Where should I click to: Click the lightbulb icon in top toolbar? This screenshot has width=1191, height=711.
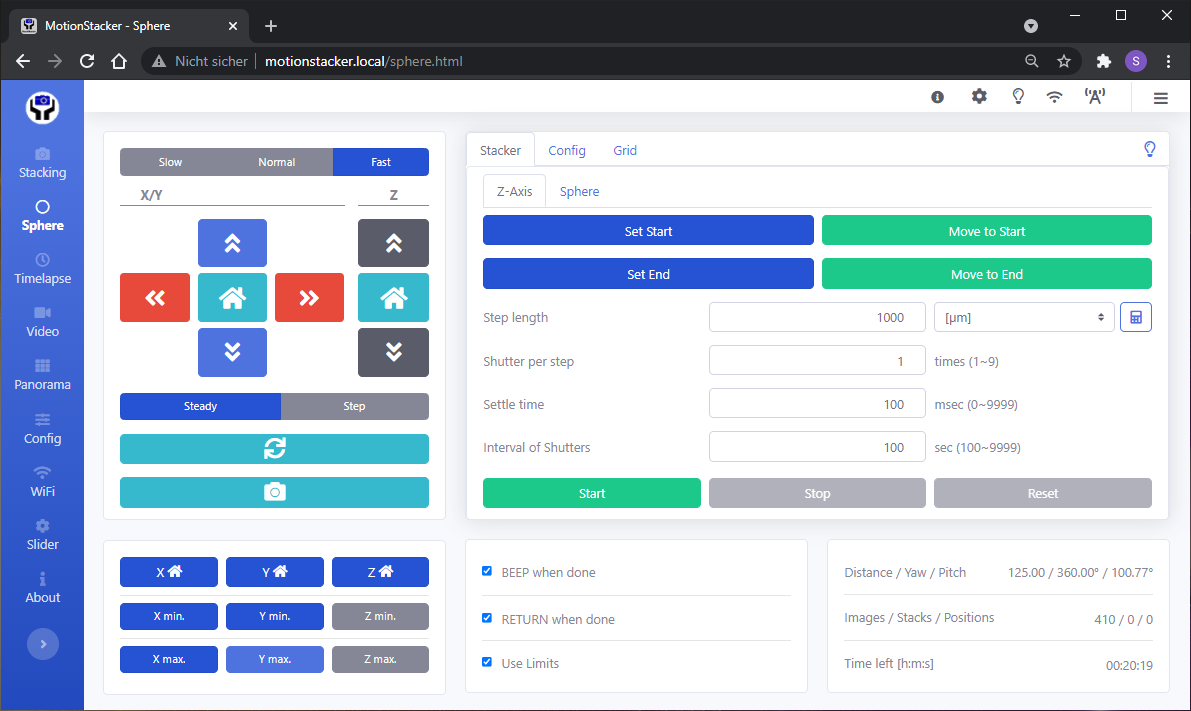[1018, 97]
